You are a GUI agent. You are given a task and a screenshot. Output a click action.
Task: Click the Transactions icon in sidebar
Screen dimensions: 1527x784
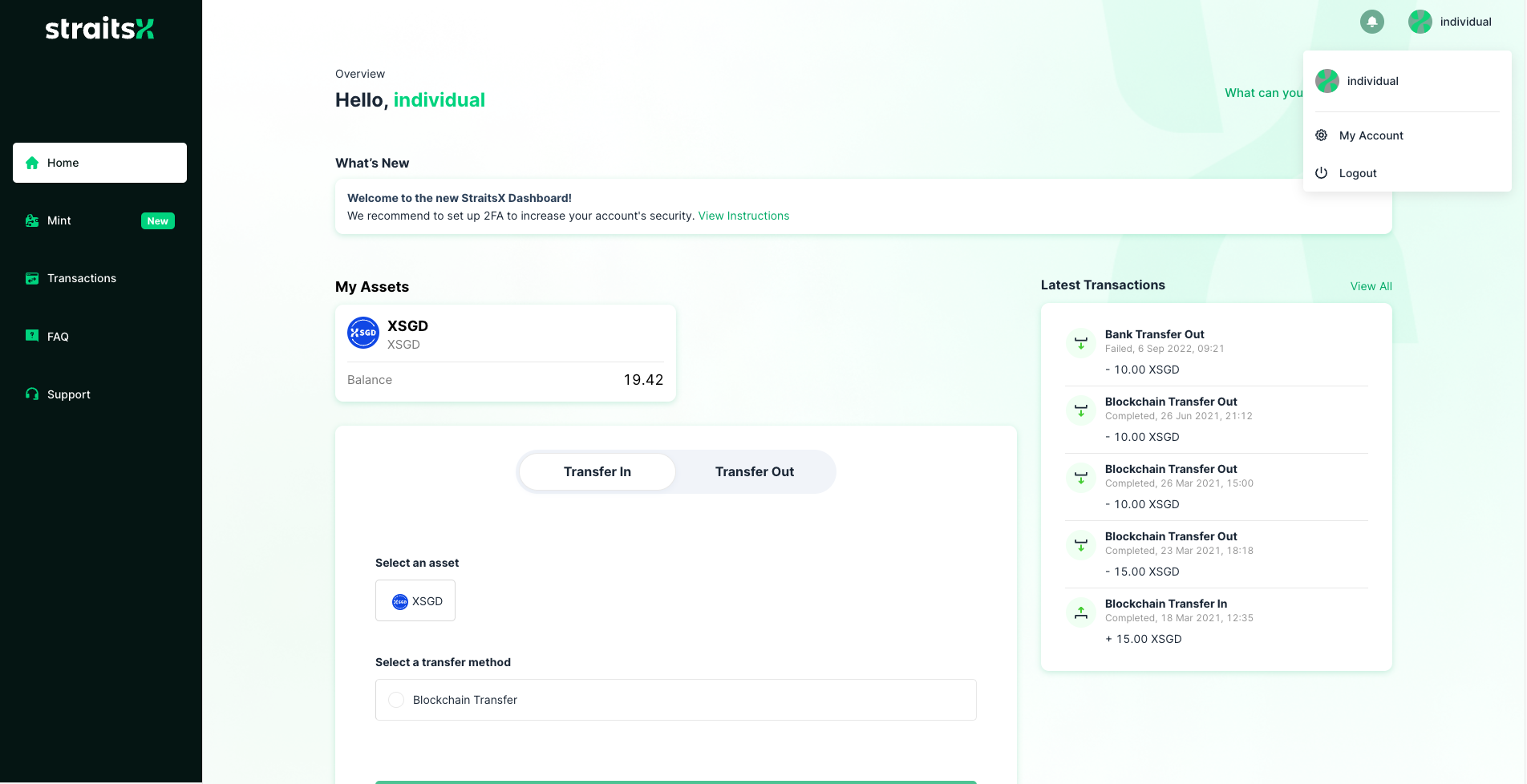pos(32,278)
